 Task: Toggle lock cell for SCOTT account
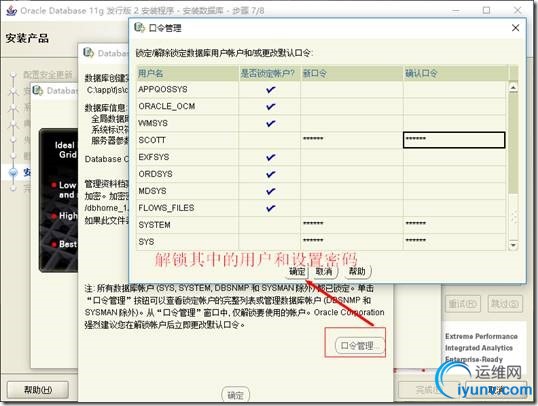270,140
